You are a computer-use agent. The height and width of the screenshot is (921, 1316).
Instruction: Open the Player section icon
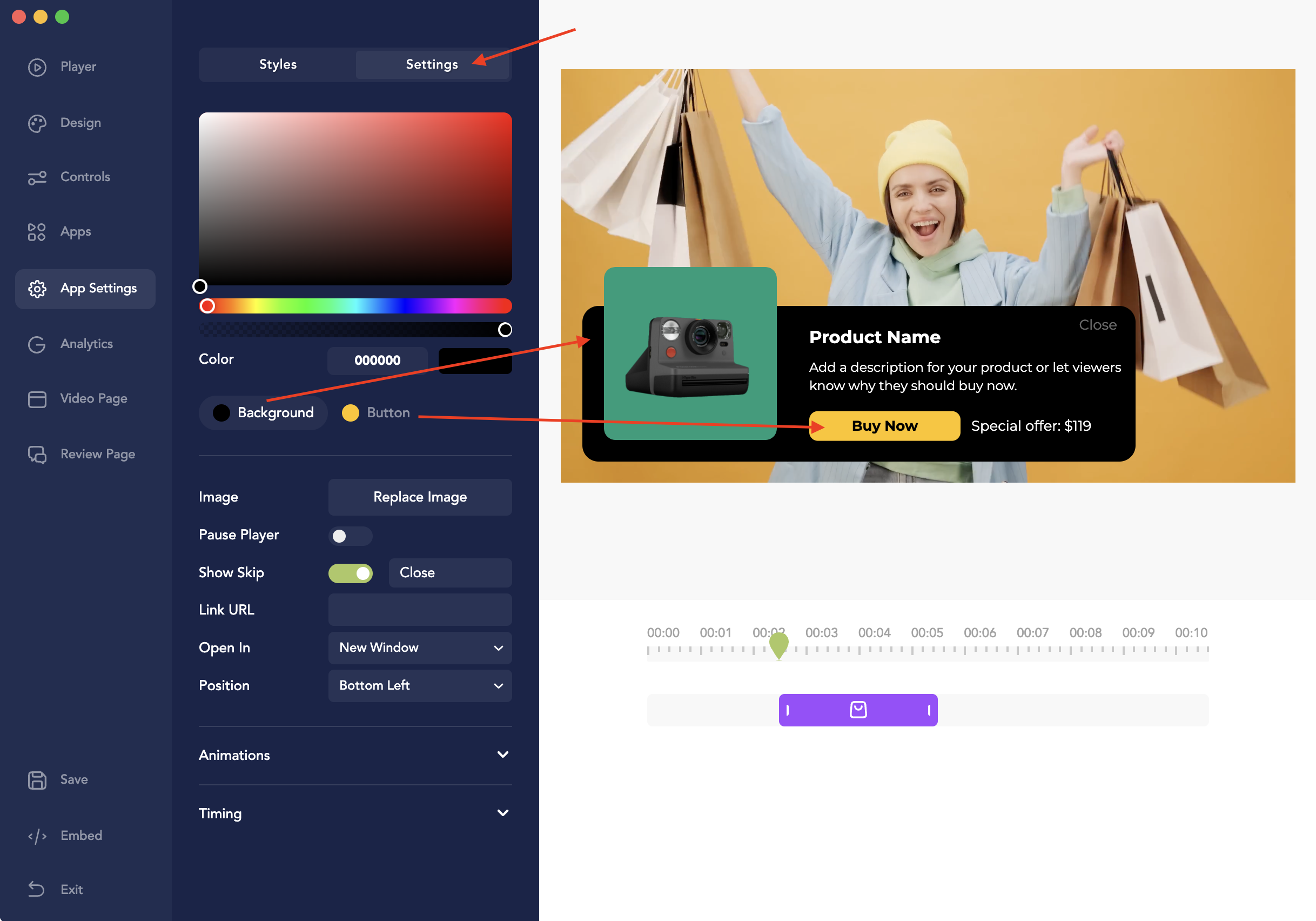37,67
